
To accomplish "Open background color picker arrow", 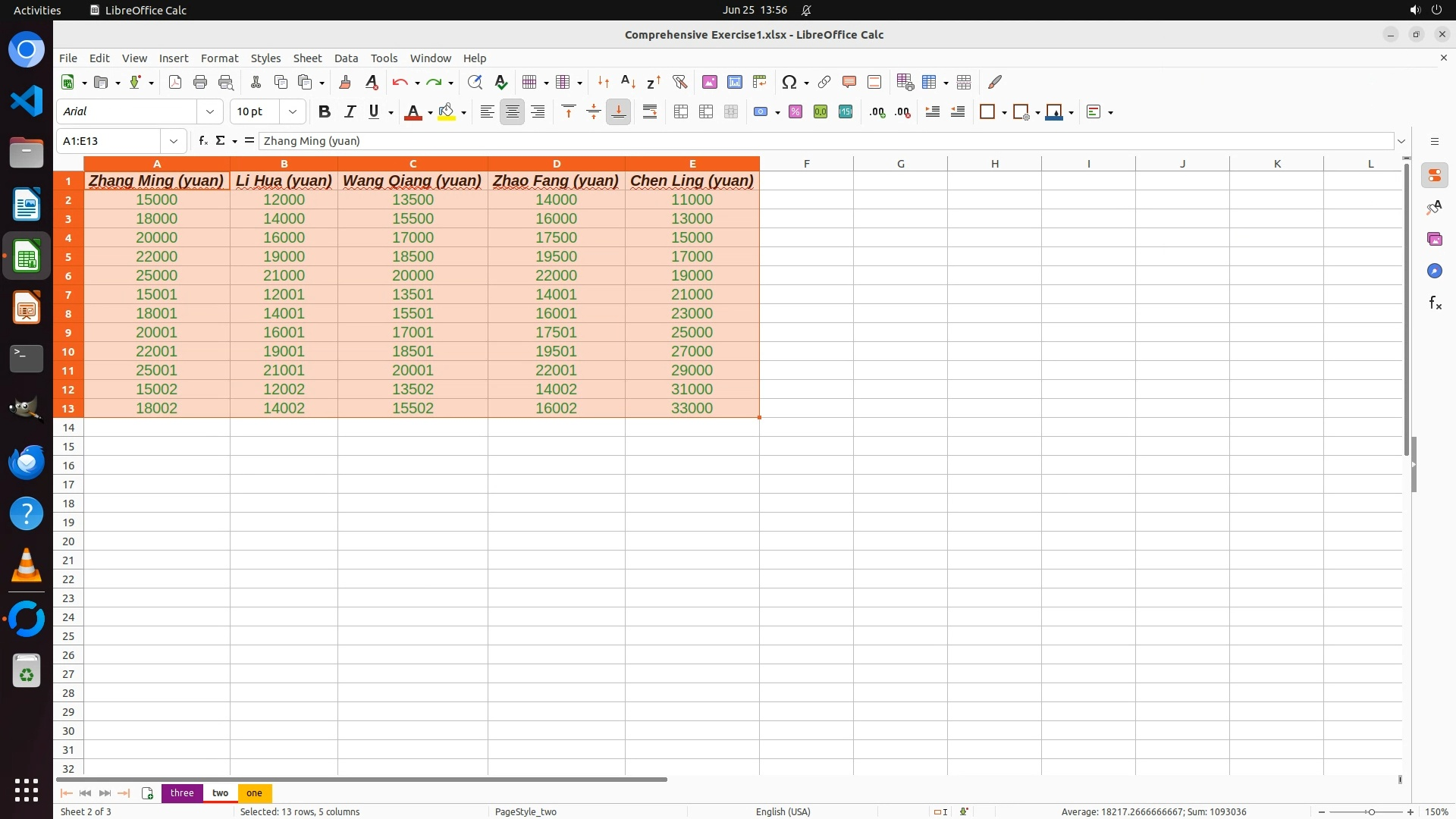I will [x=463, y=113].
